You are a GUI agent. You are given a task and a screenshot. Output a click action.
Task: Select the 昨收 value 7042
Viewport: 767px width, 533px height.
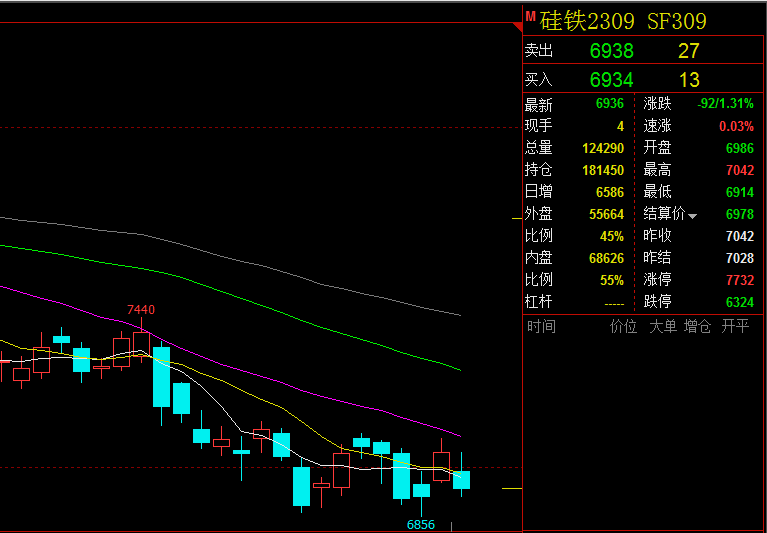pyautogui.click(x=740, y=236)
